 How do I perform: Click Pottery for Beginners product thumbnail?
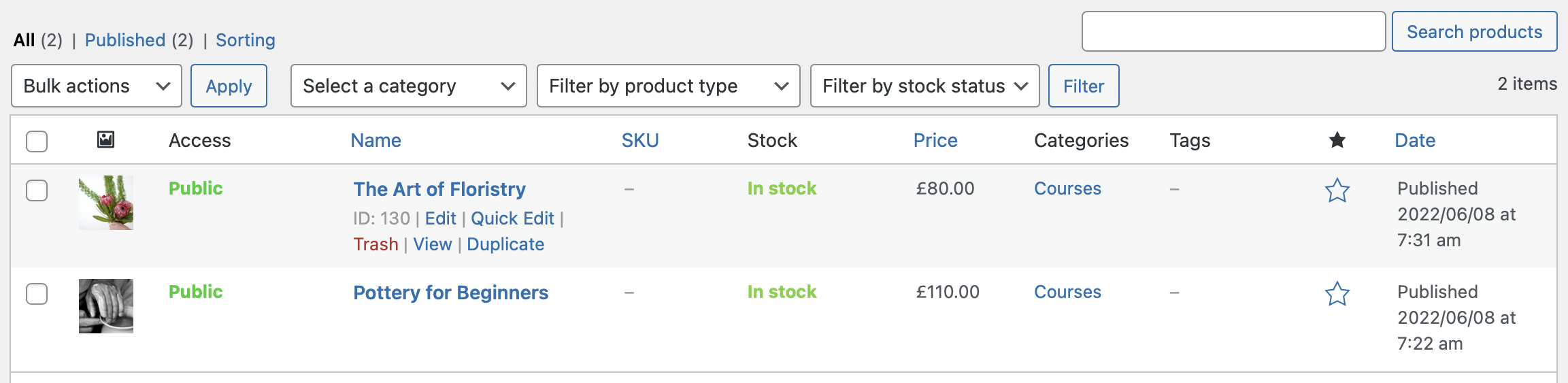[106, 306]
